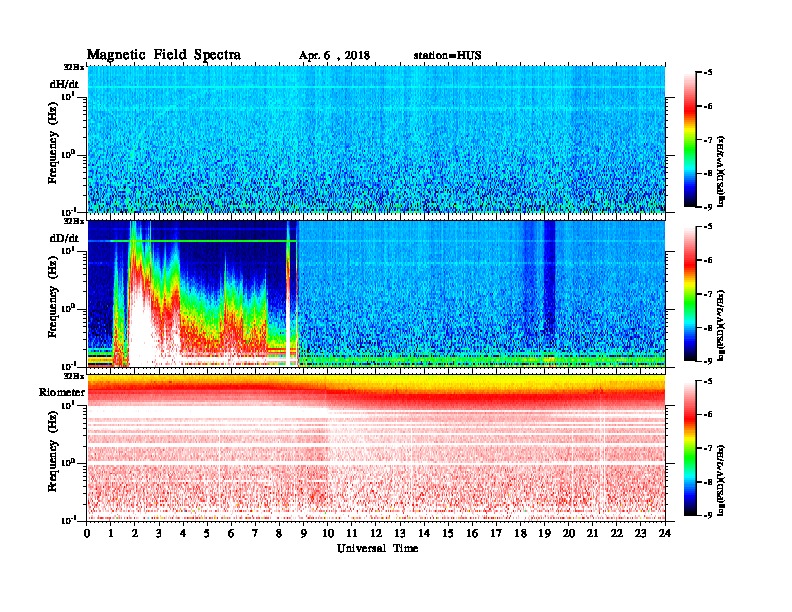Click the "-9" label on dH/dt color scale
This screenshot has width=792, height=612.
708,207
